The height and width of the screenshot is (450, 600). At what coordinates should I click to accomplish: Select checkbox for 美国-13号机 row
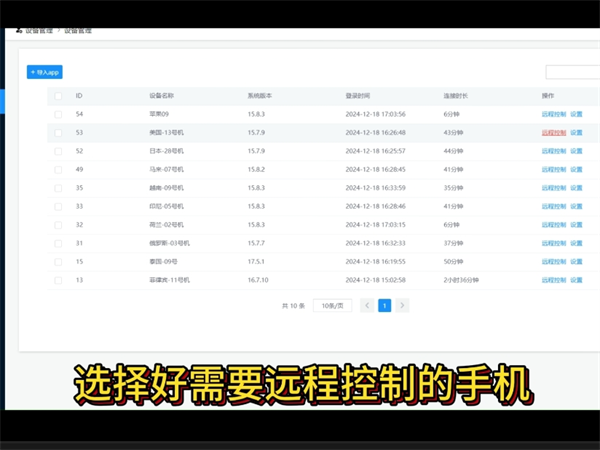click(x=58, y=132)
